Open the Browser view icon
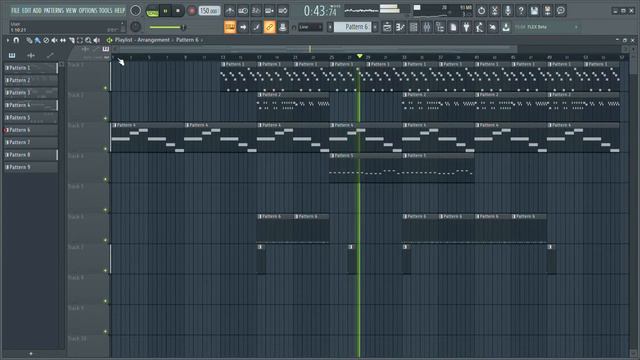Image resolution: width=640 pixels, height=360 pixels. (440, 27)
